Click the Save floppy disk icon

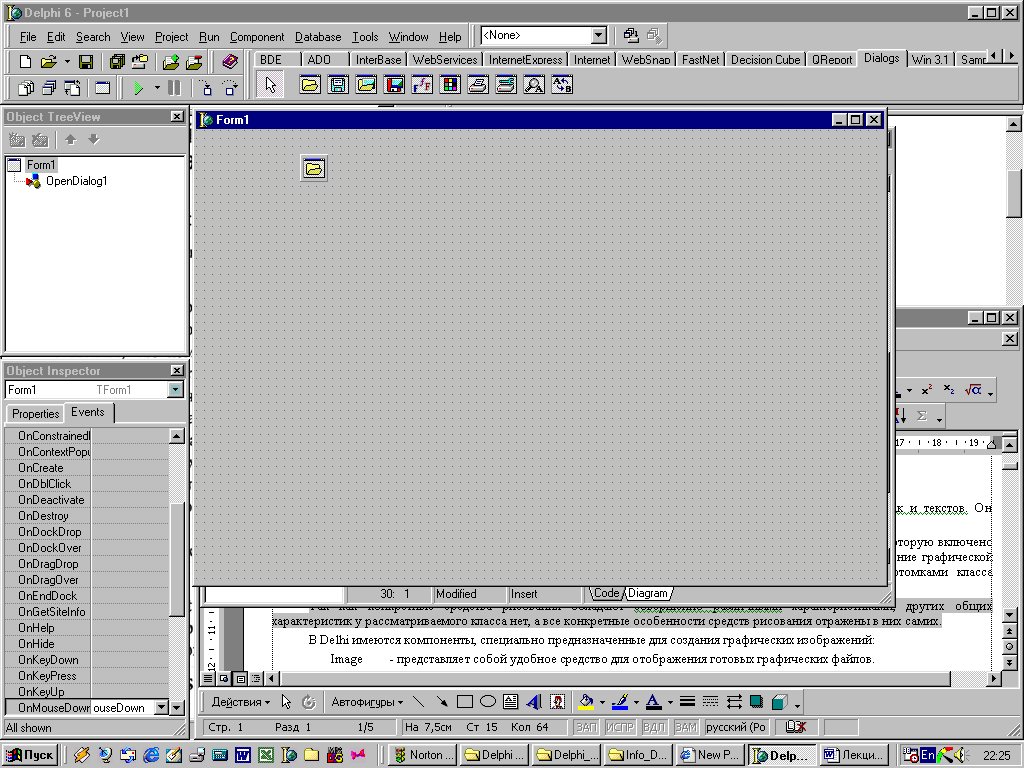86,62
